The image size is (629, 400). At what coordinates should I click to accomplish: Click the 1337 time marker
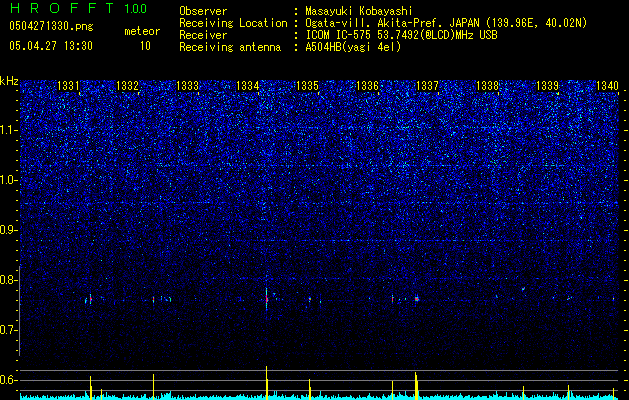[428, 86]
